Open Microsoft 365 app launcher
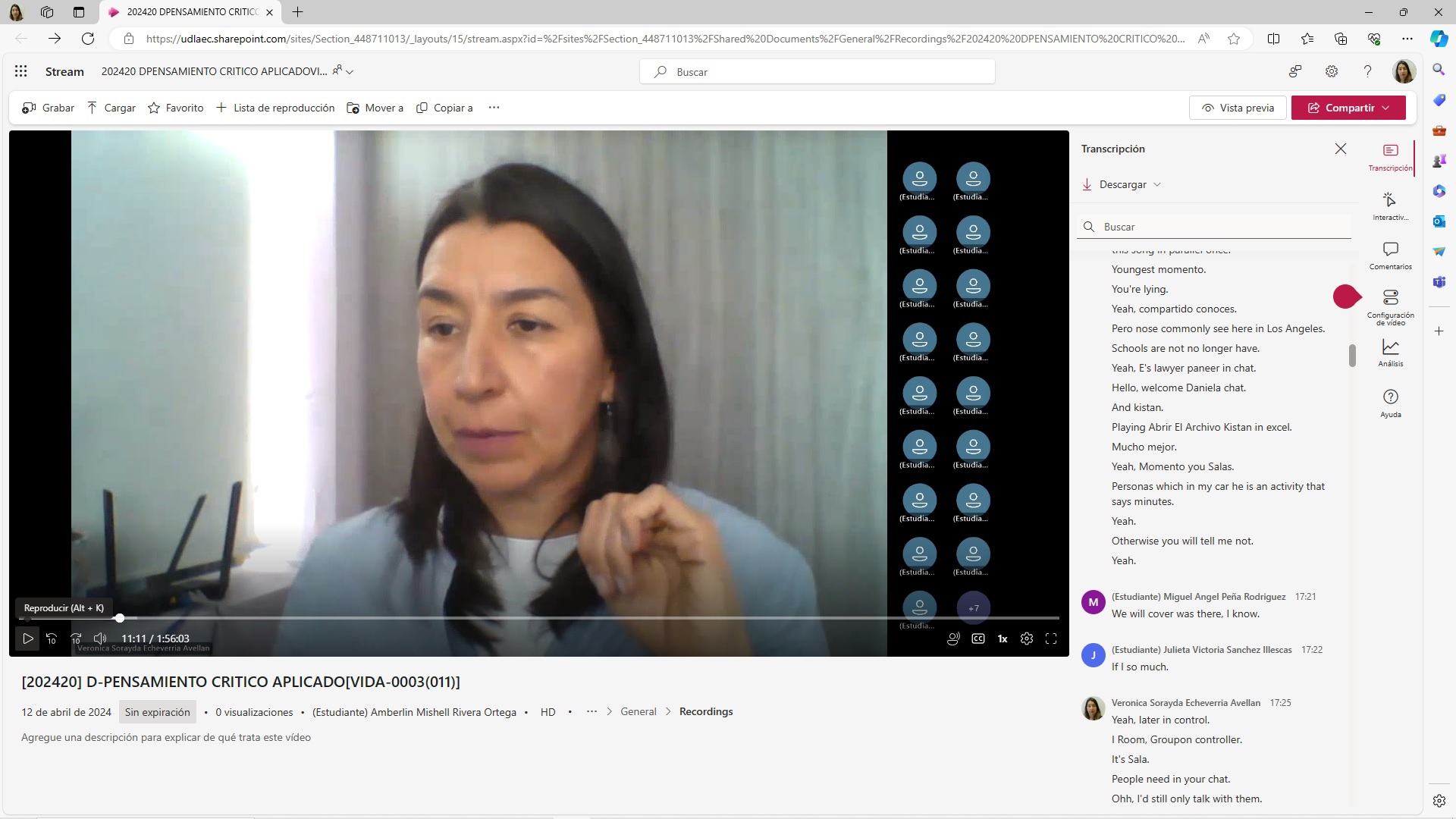 point(21,71)
